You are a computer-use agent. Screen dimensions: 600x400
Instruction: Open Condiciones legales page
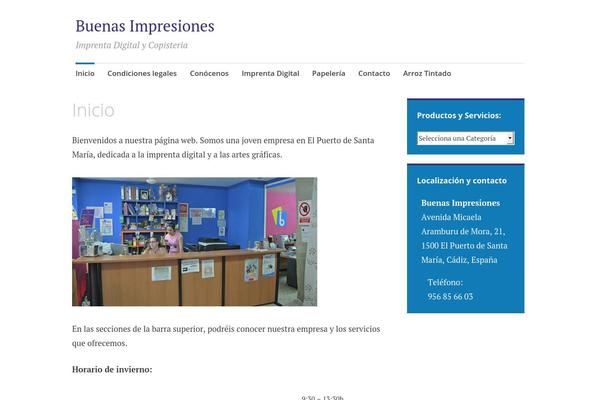pos(142,73)
